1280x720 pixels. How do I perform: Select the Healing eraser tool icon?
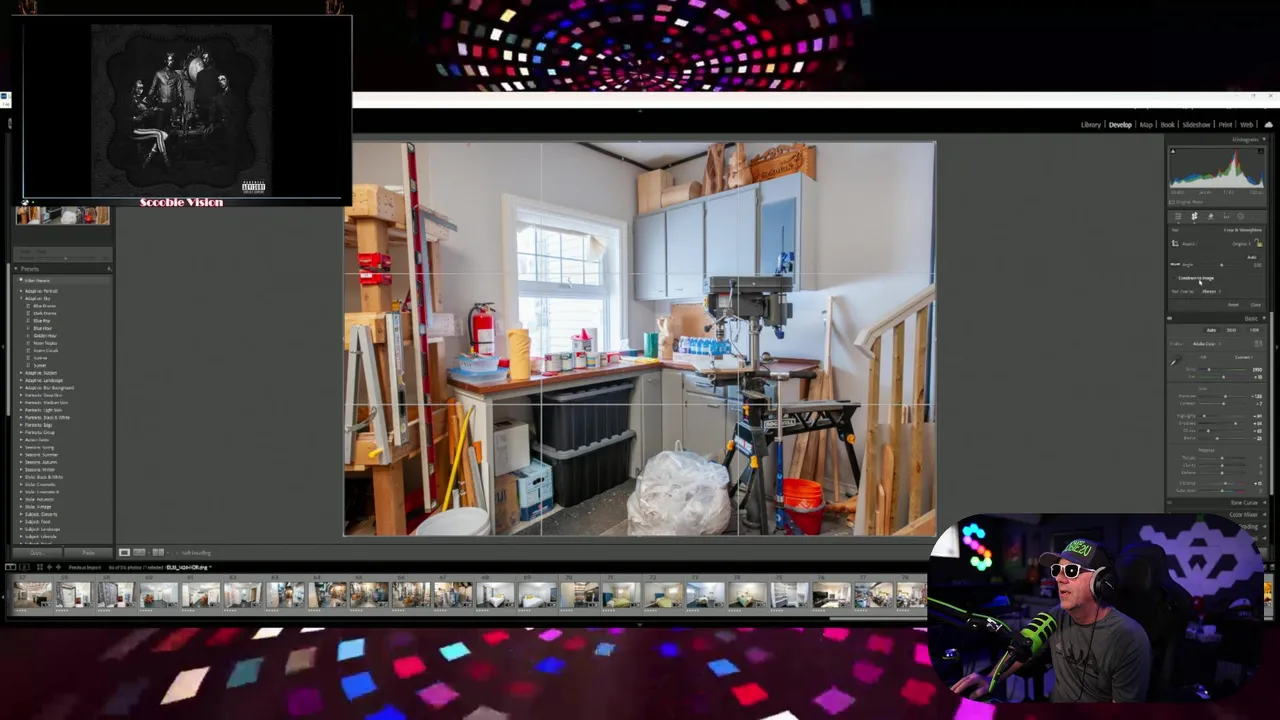coord(1210,216)
